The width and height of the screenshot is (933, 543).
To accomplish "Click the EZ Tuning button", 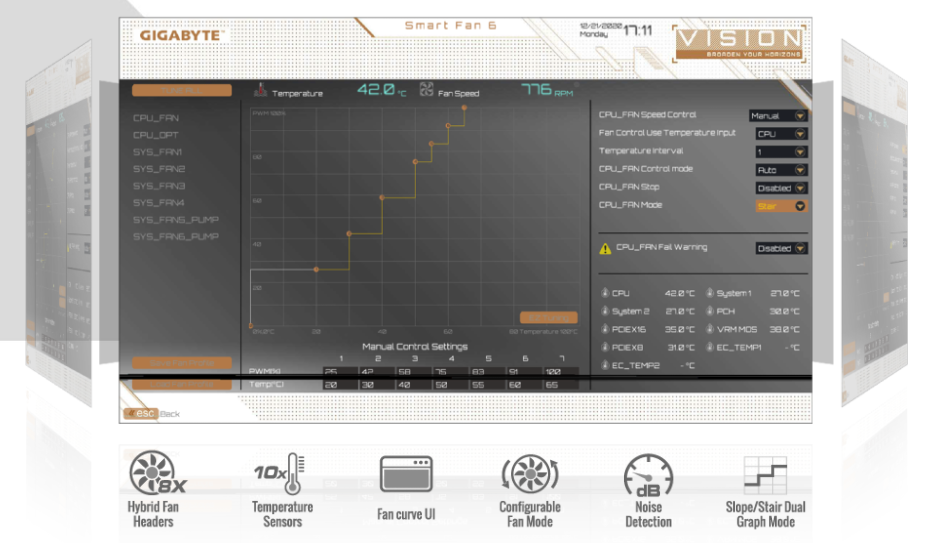I will click(549, 318).
